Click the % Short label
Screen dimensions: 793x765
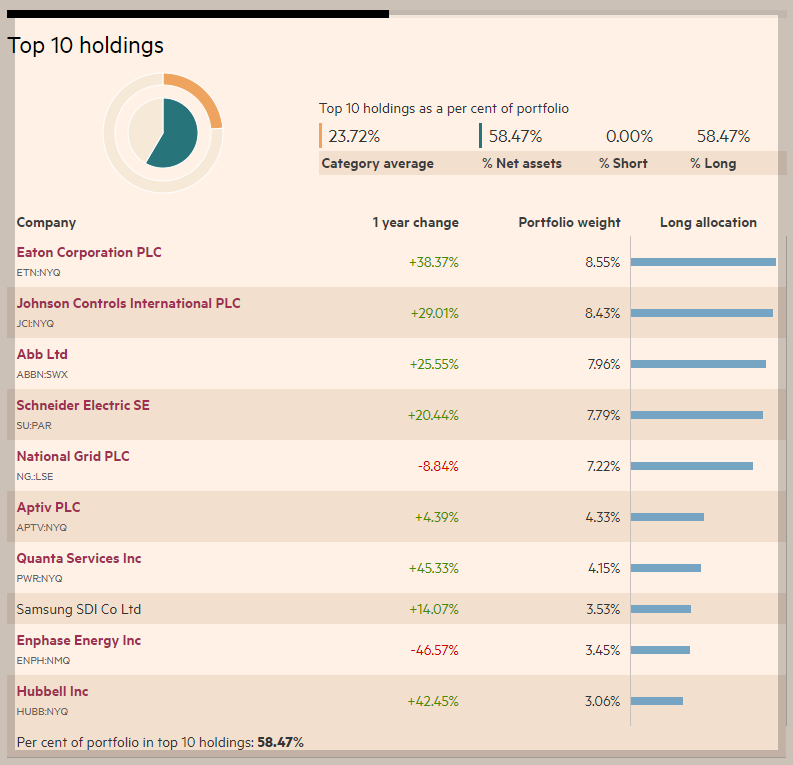pos(623,164)
